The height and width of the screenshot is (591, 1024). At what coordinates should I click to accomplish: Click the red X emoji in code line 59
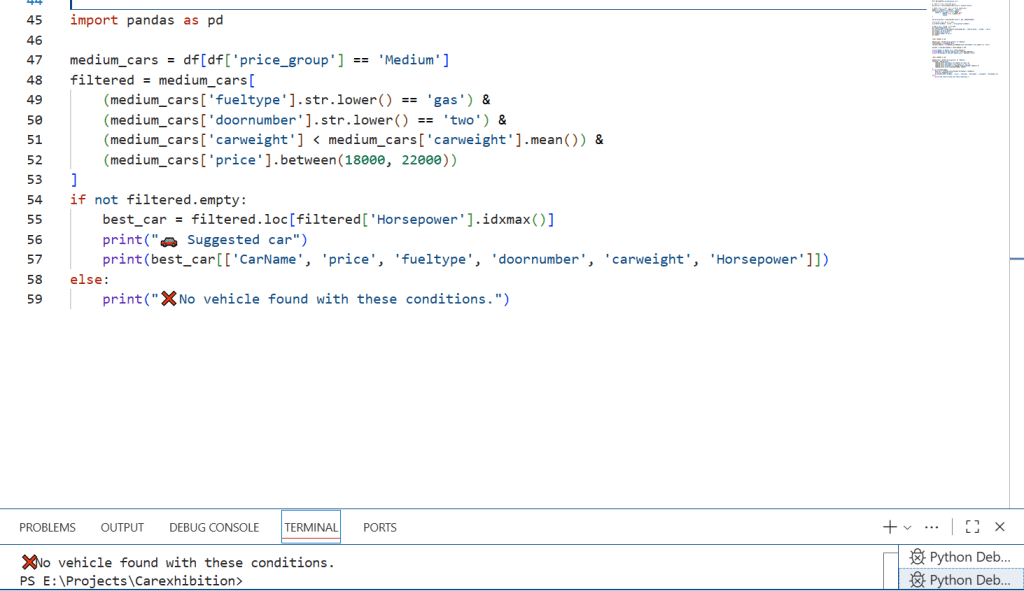[x=168, y=299]
